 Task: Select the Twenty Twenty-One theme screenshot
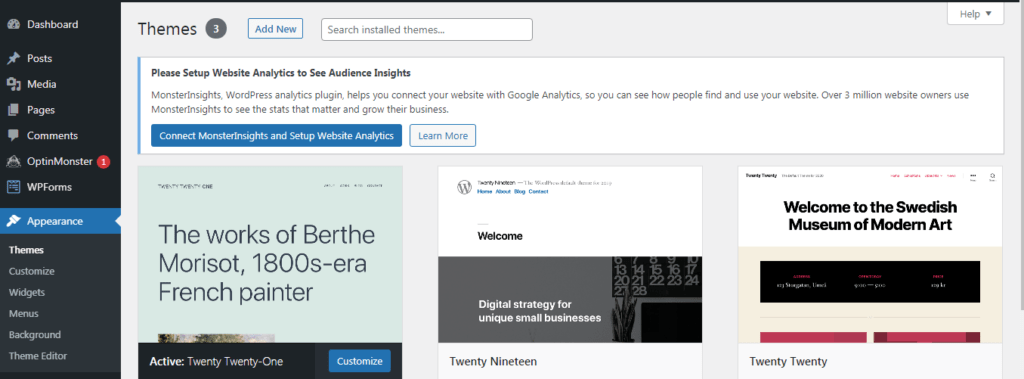tap(270, 254)
